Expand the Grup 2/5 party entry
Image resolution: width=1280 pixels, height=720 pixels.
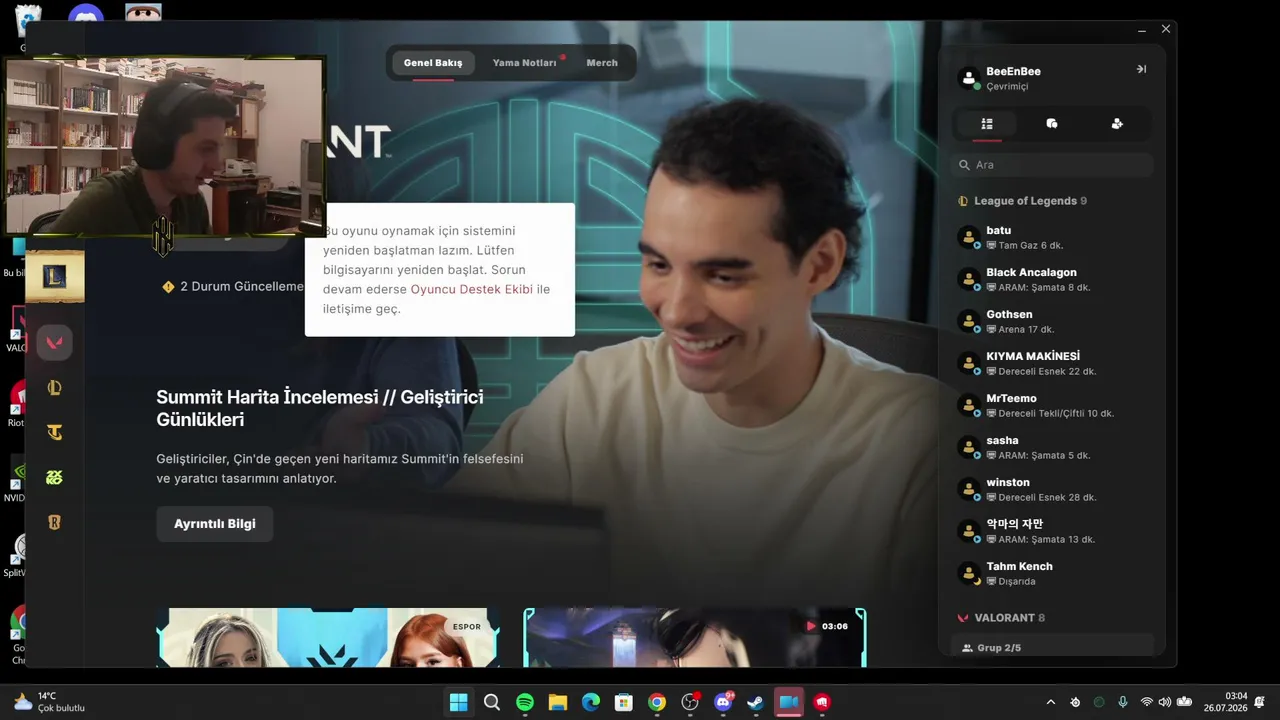pyautogui.click(x=1052, y=647)
